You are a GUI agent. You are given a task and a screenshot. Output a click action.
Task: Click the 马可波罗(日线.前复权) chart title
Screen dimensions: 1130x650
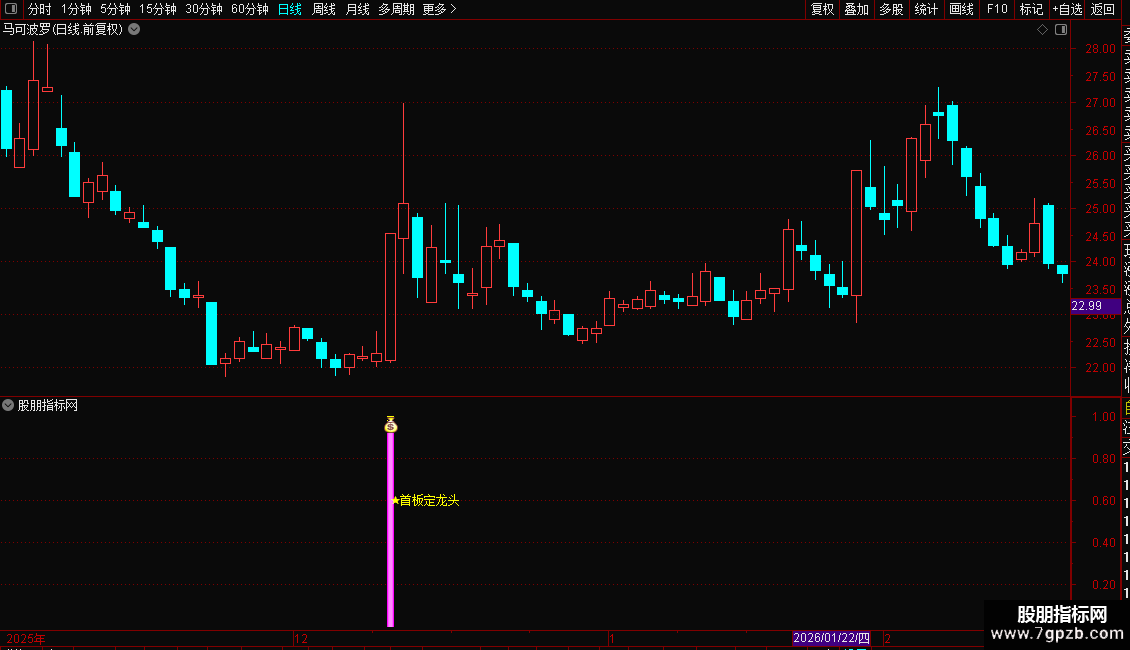pos(63,30)
